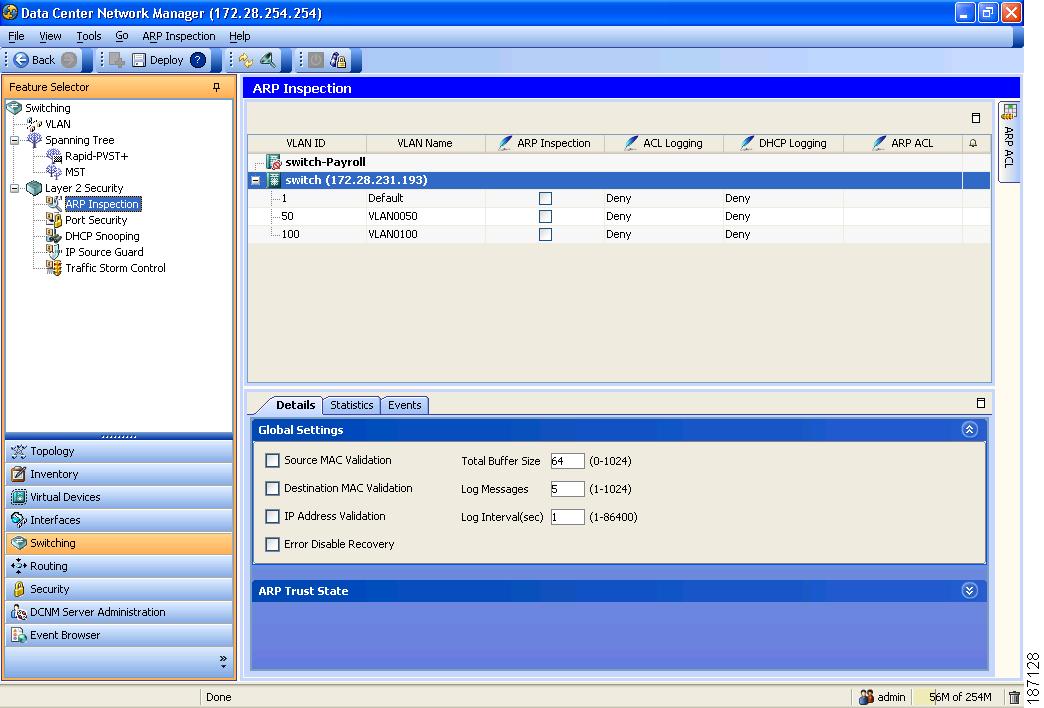The image size is (1044, 708).
Task: Open the Tools menu
Action: pos(88,36)
